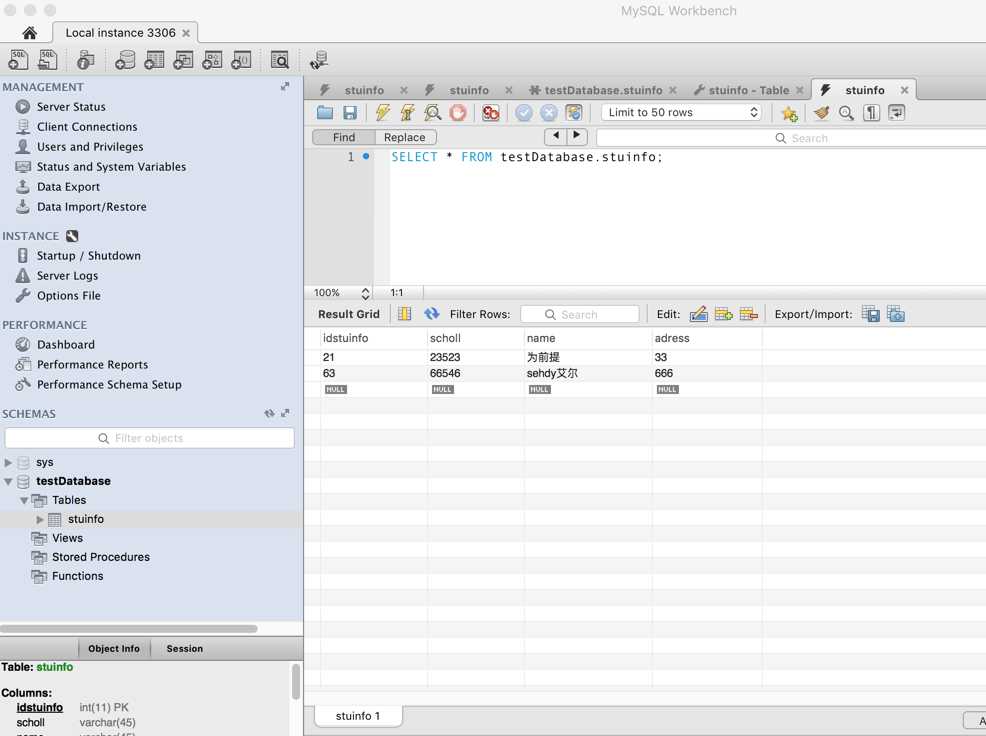Open script file in editor
Viewport: 986px width, 736px height.
tap(325, 113)
